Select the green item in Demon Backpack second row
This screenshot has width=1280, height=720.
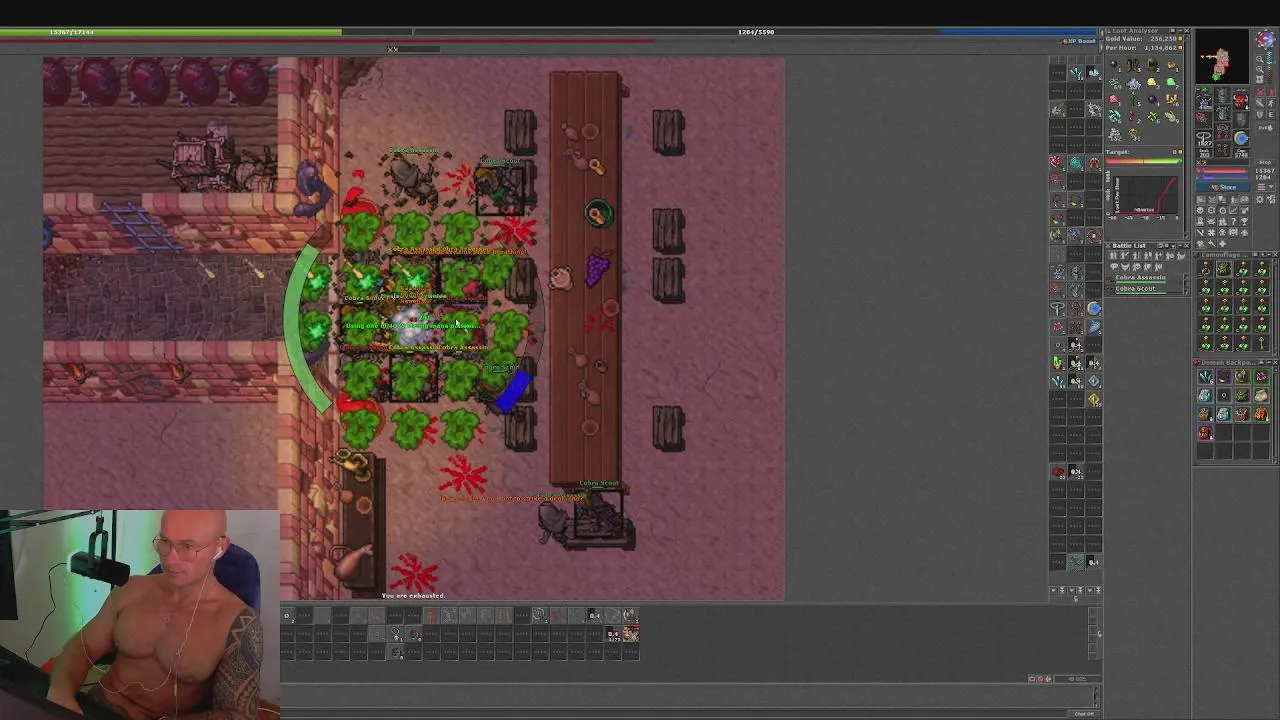click(x=1243, y=395)
